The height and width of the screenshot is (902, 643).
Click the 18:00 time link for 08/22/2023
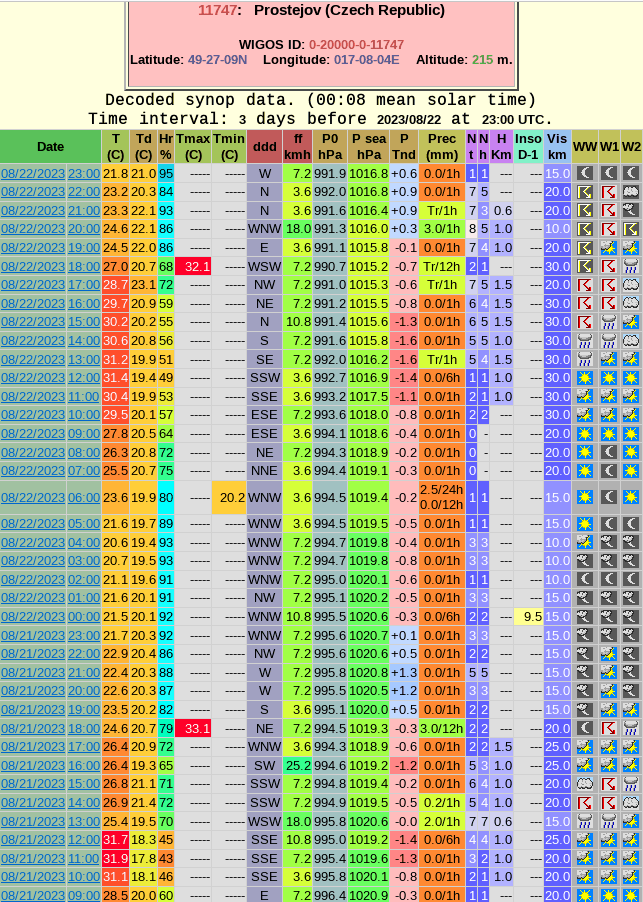[x=83, y=267]
